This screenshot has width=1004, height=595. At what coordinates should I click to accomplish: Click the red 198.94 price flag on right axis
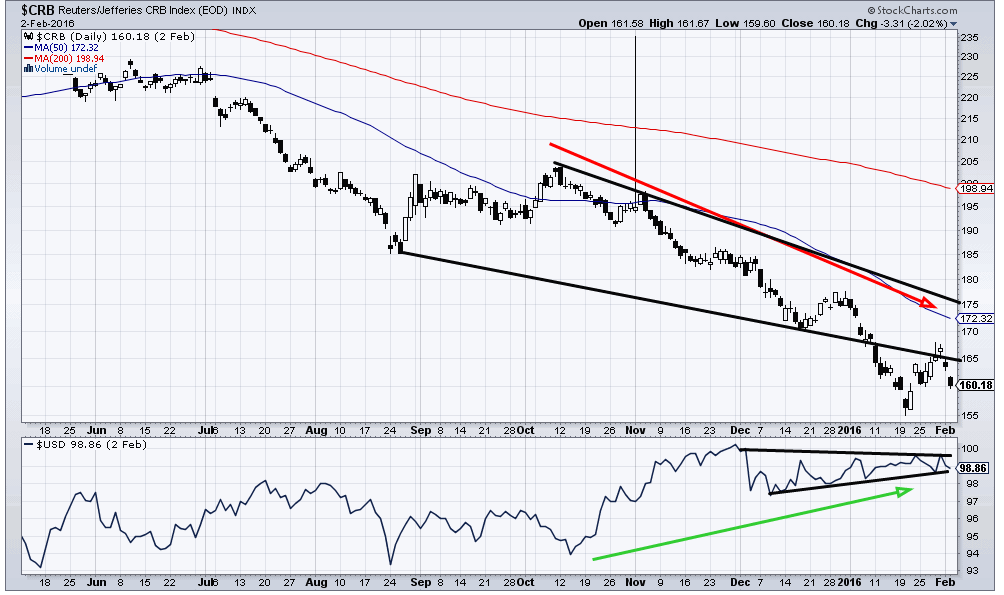[975, 188]
